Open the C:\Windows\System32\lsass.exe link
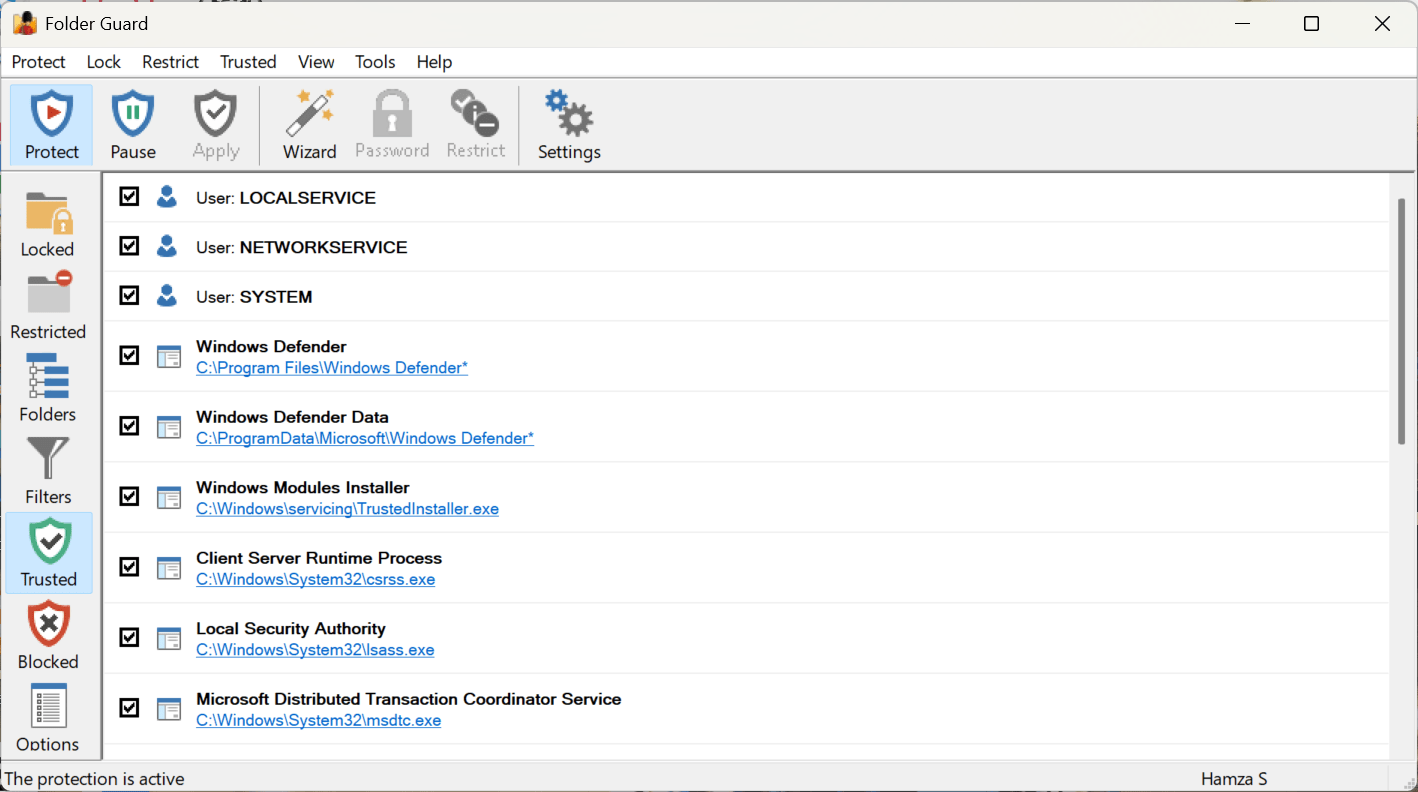Image resolution: width=1418 pixels, height=792 pixels. (315, 650)
